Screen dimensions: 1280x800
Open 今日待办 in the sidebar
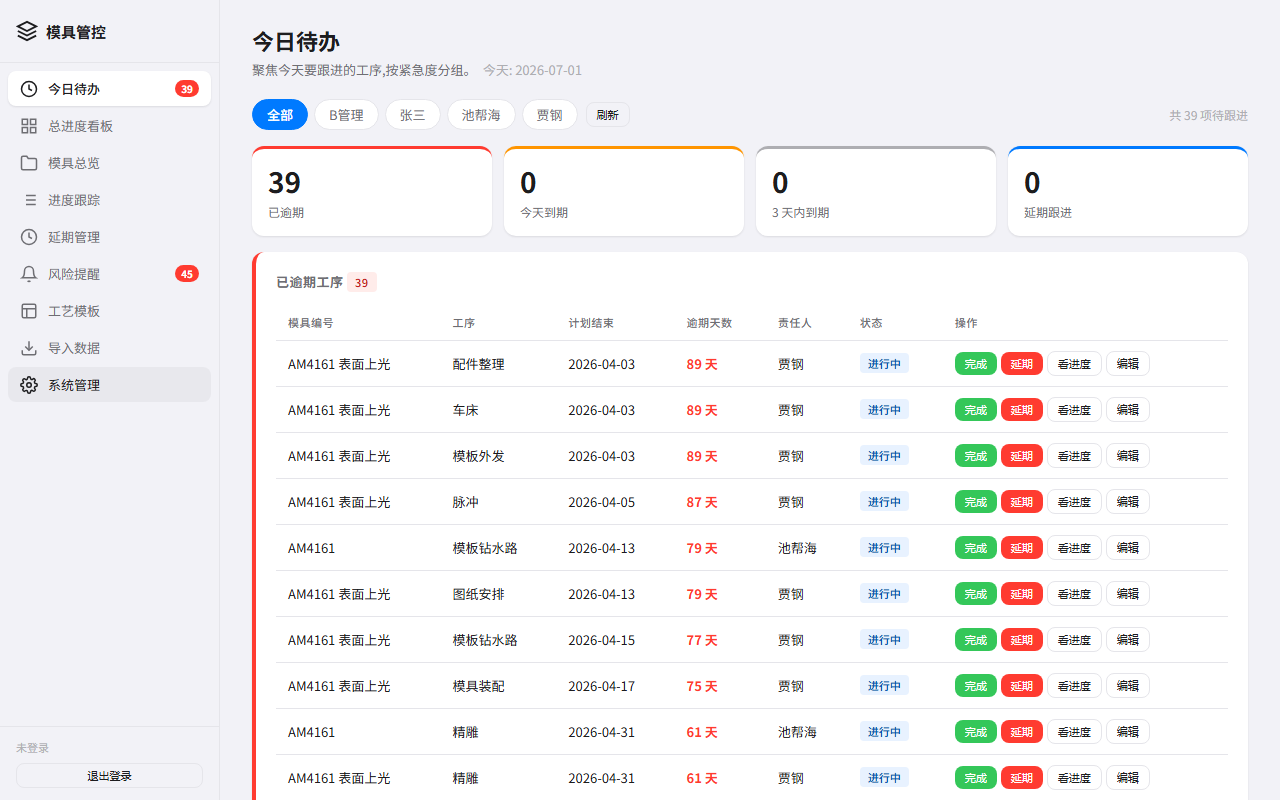point(109,89)
